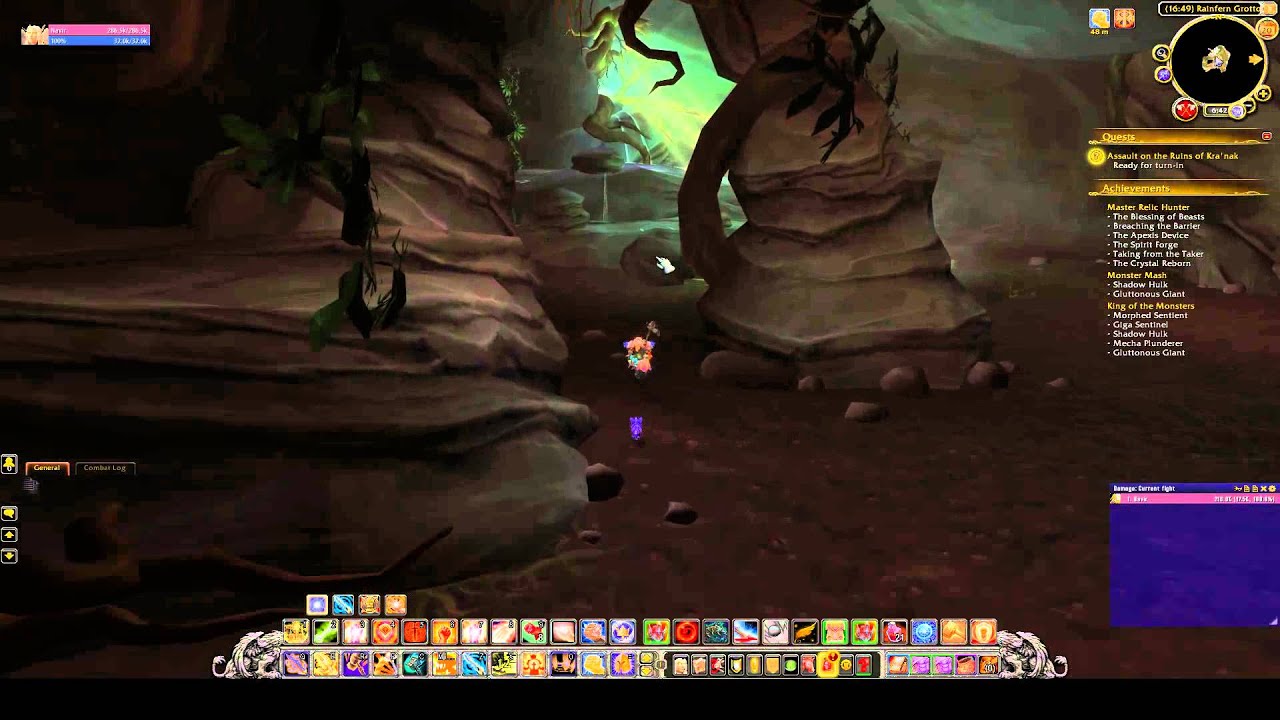The height and width of the screenshot is (720, 1280).
Task: Open the first purple bag slot
Action: 920,664
